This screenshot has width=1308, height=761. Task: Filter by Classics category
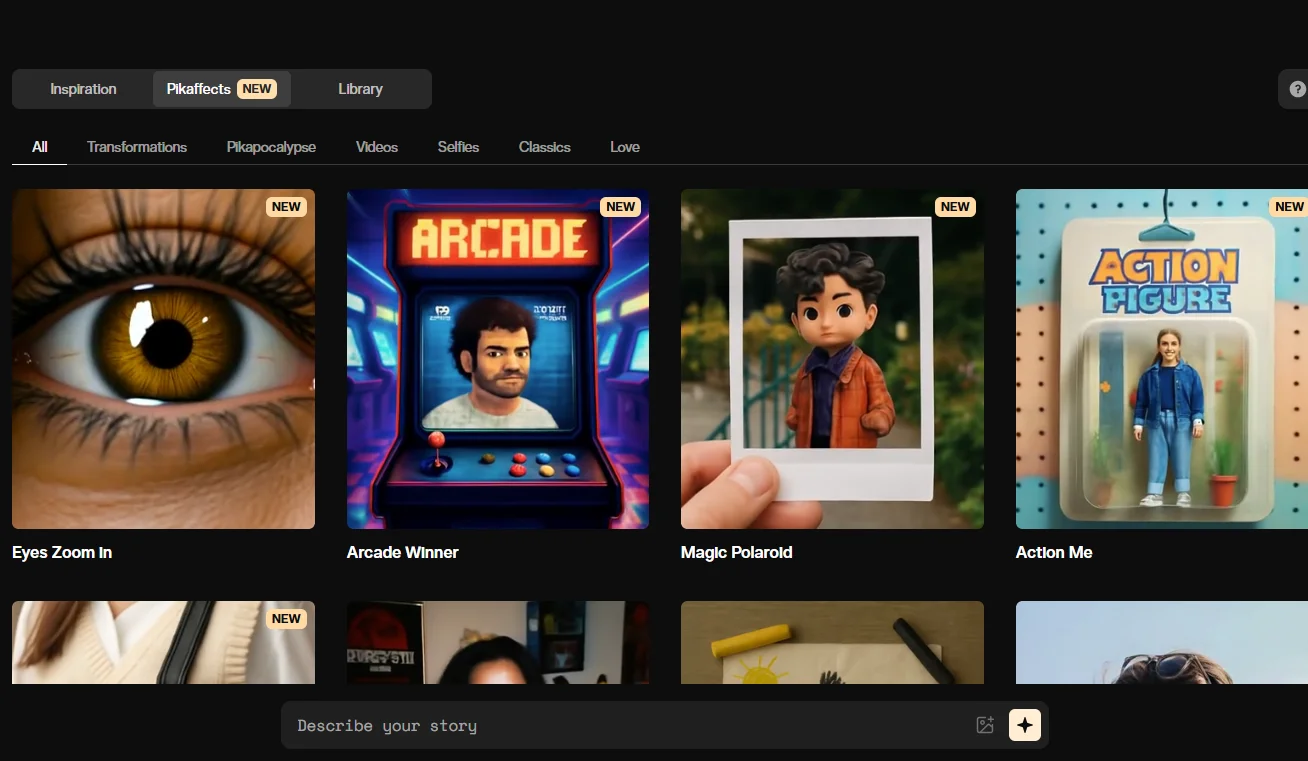(x=545, y=147)
